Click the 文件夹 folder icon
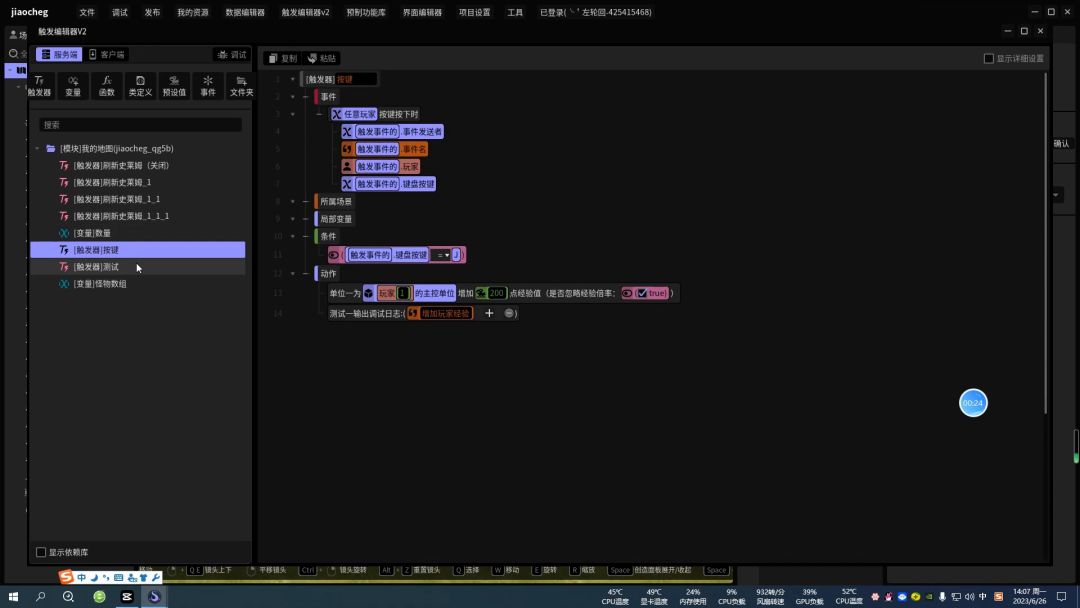1080x608 pixels. [x=241, y=85]
